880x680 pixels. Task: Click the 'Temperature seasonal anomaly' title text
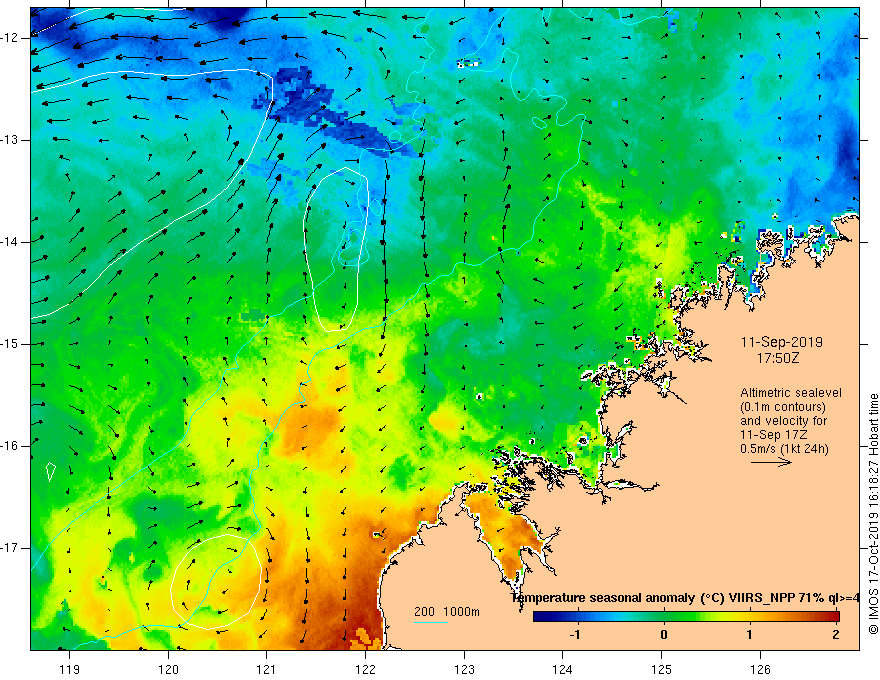(603, 598)
